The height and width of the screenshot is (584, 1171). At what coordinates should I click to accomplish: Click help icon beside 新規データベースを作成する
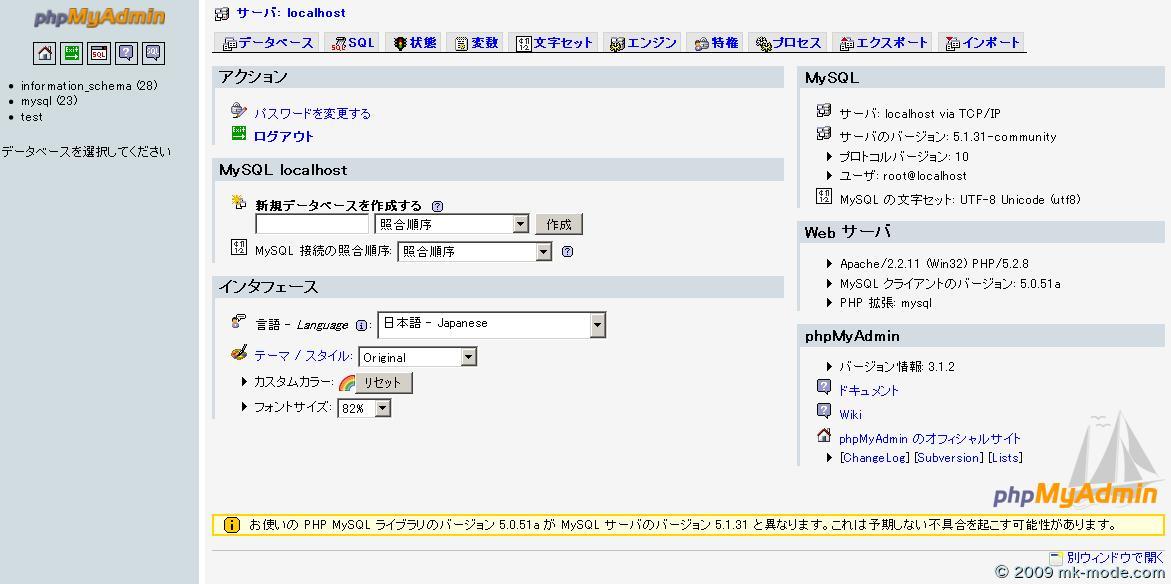437,206
